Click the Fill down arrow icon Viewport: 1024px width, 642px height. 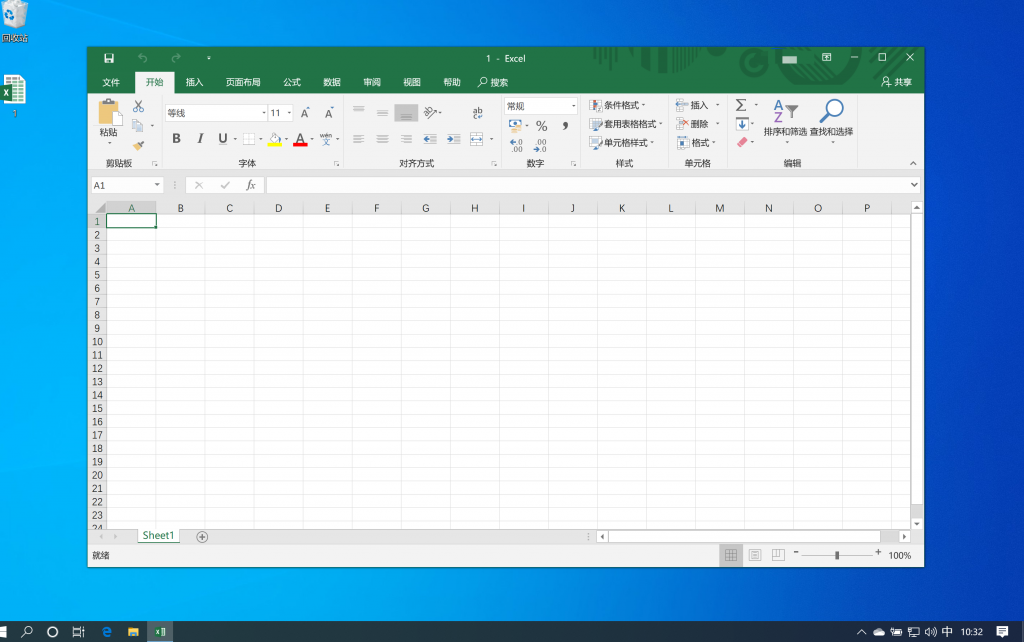point(742,123)
